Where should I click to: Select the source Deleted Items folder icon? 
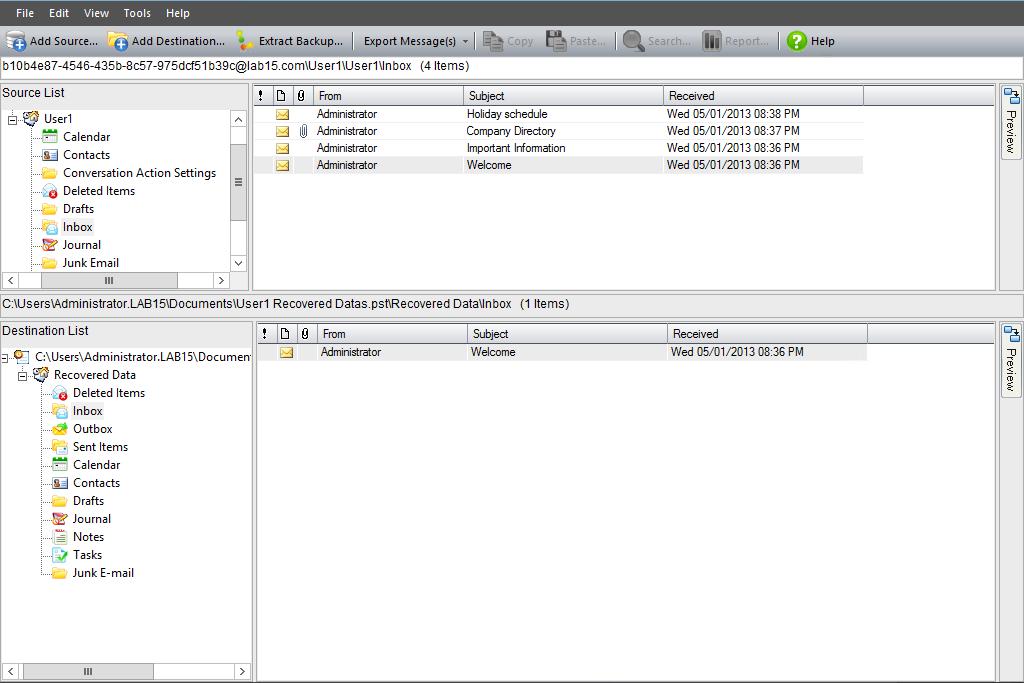(x=50, y=191)
